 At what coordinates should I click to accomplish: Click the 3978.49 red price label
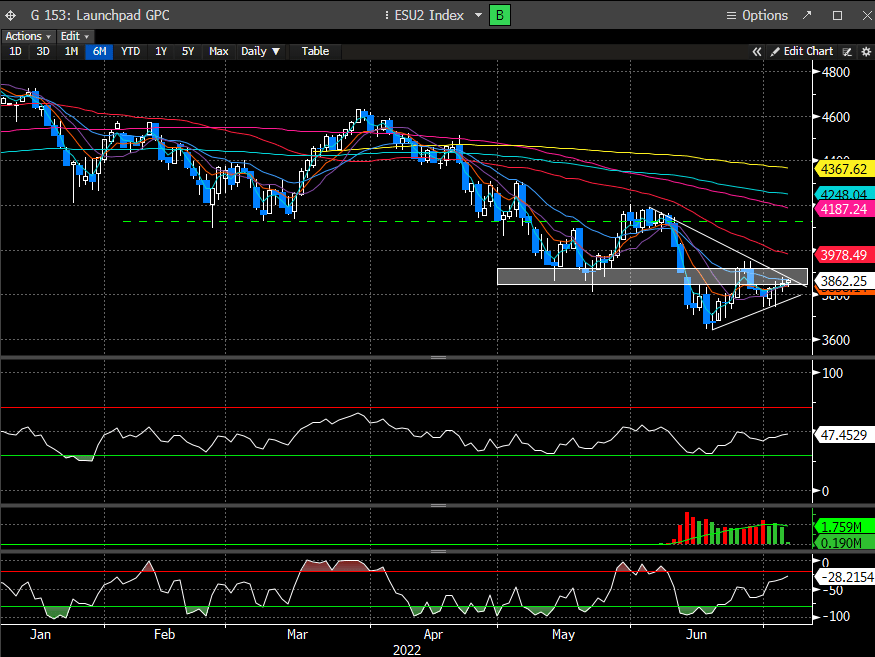843,253
